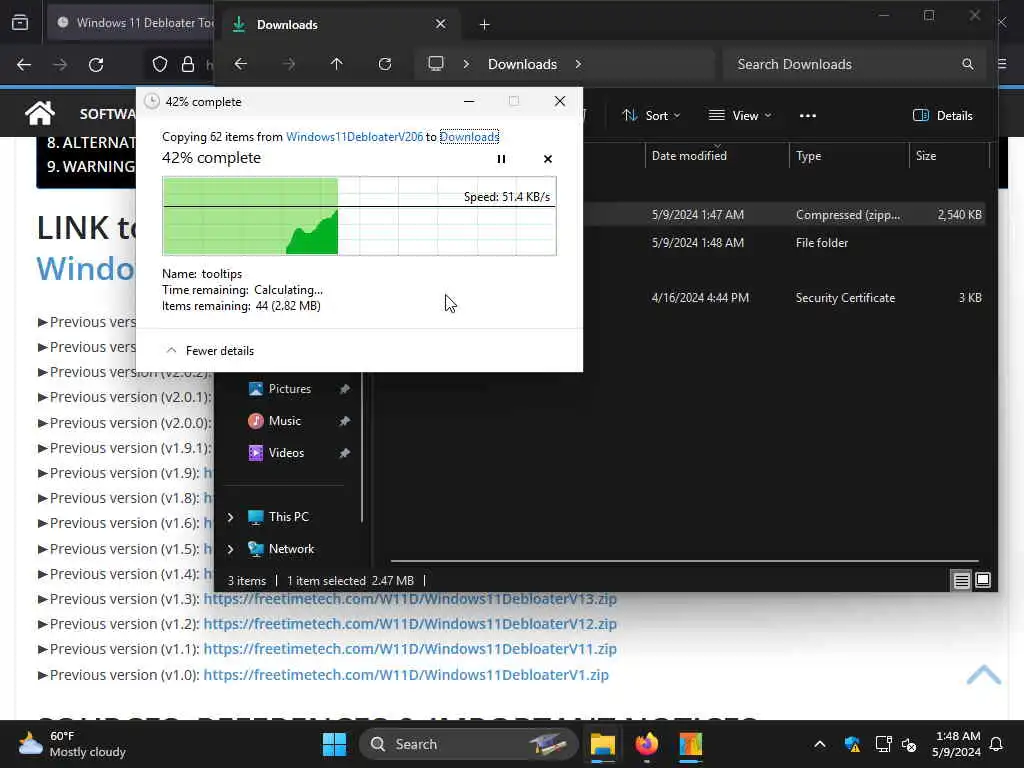Open the Windows11DebloaterV11.zip link
Image resolution: width=1024 pixels, height=768 pixels.
pyautogui.click(x=410, y=649)
